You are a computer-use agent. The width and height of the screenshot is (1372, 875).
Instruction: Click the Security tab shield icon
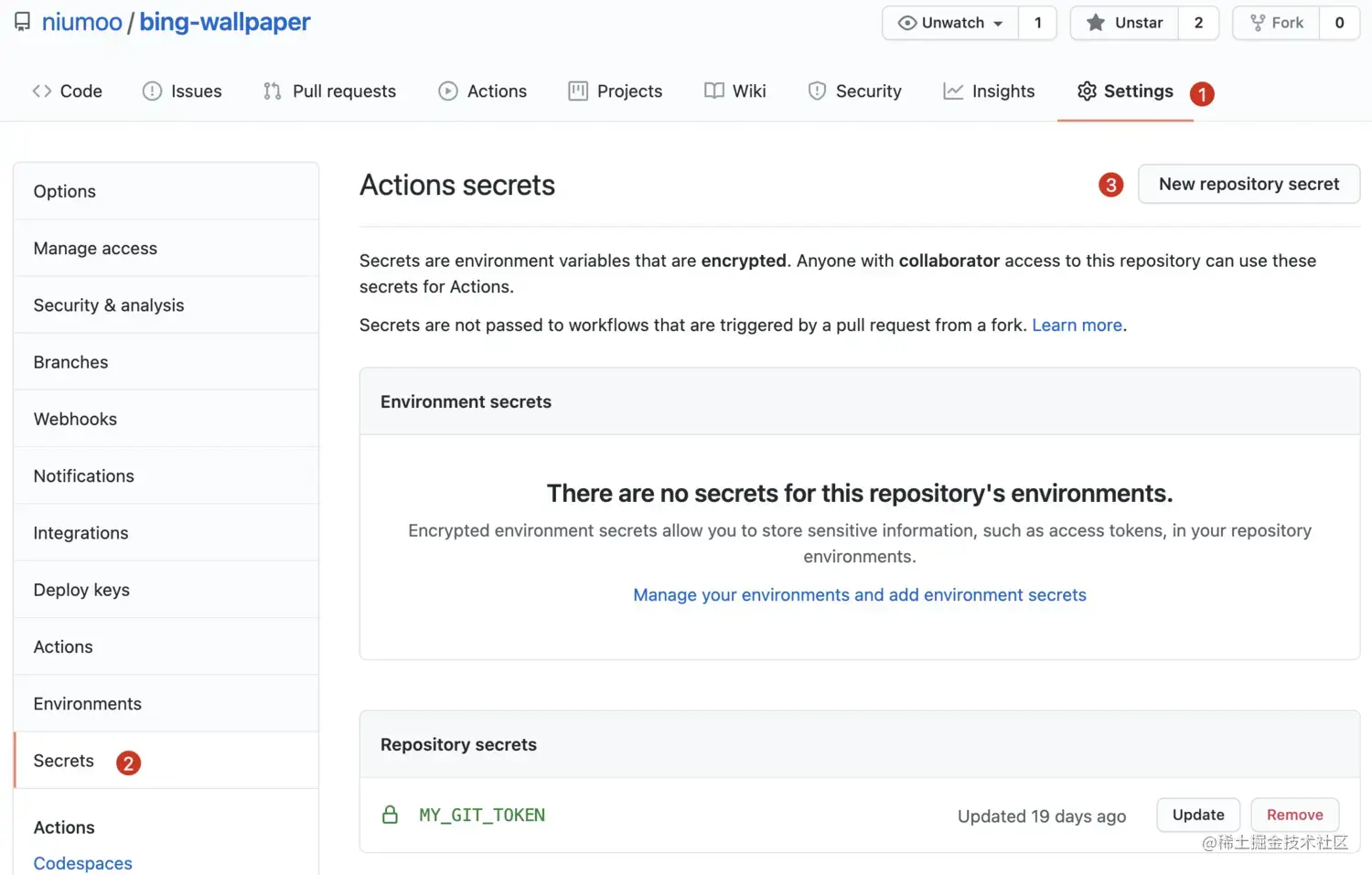click(817, 91)
